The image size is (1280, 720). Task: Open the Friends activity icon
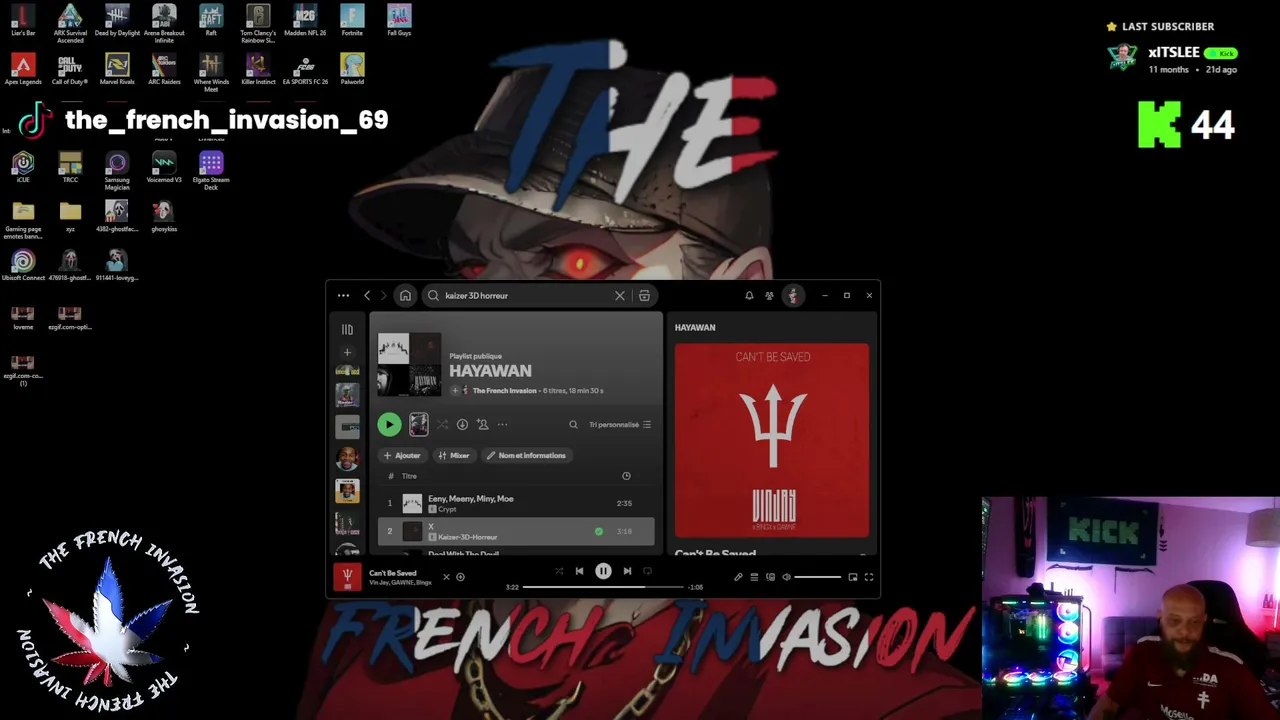pos(769,296)
